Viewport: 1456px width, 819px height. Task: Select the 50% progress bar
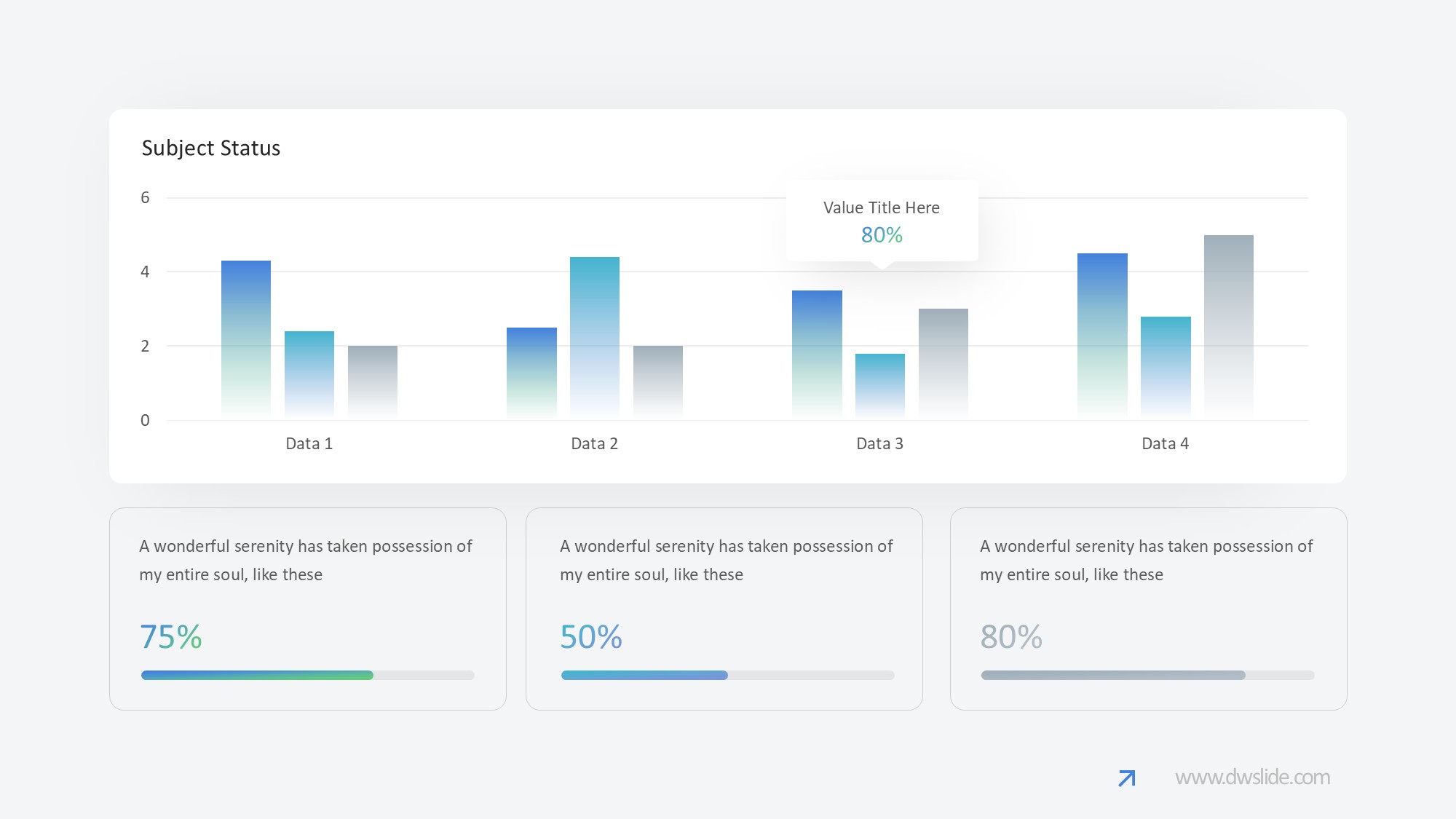(x=644, y=676)
